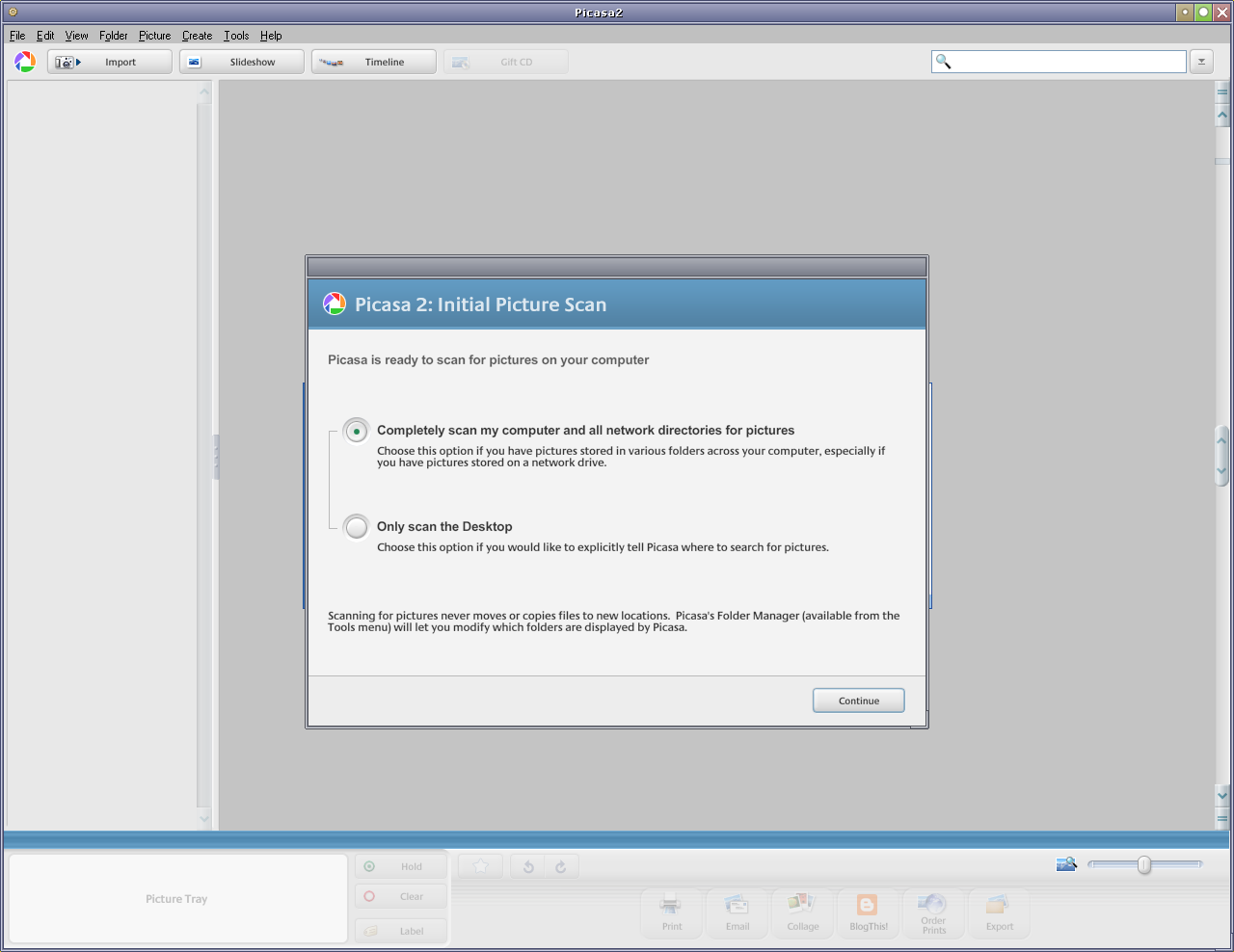Open the Edit menu

click(45, 36)
